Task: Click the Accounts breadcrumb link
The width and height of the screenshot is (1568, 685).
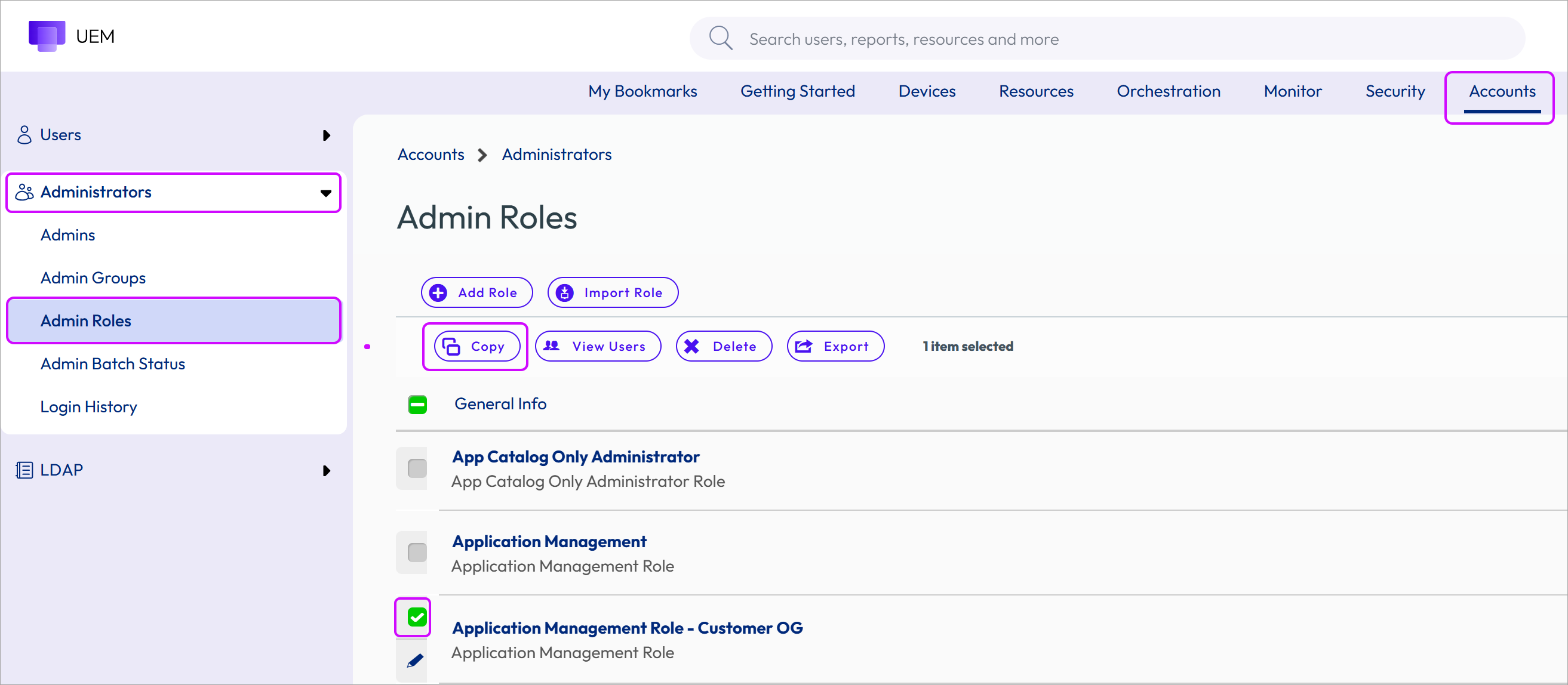Action: [x=431, y=155]
